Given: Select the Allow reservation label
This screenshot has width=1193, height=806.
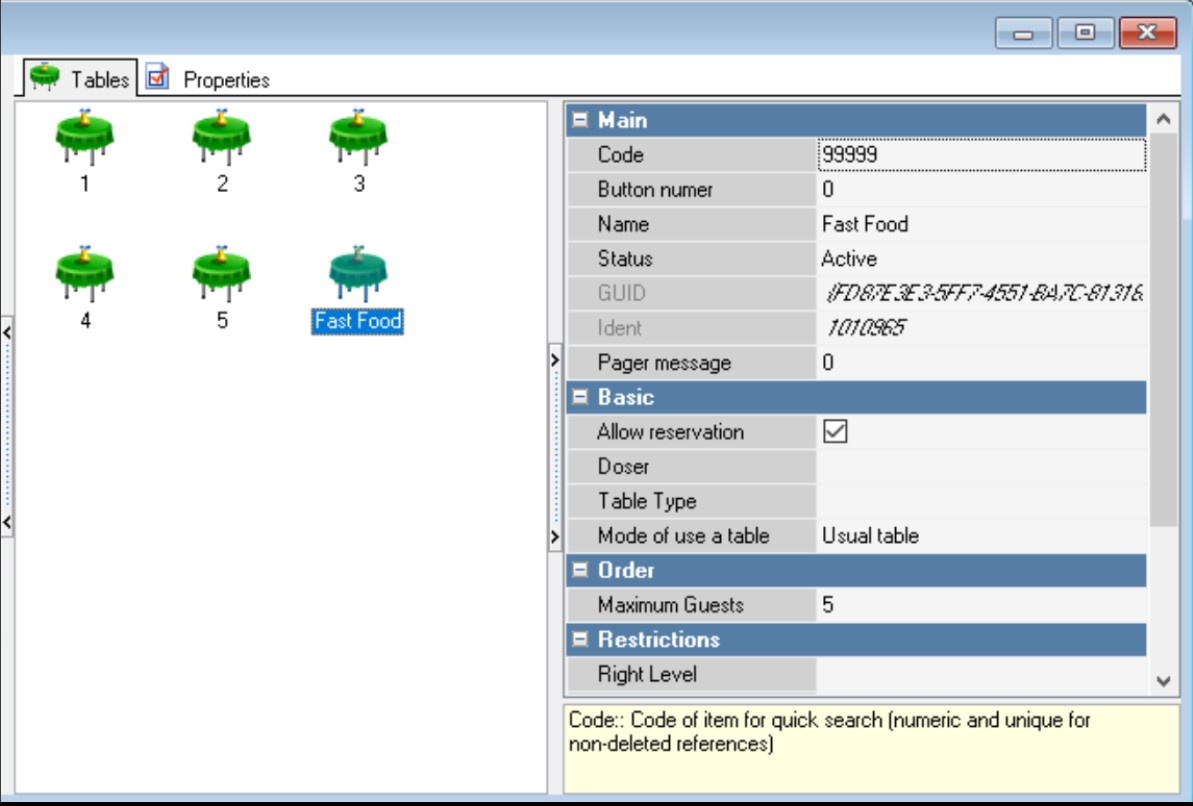Looking at the screenshot, I should tap(670, 432).
